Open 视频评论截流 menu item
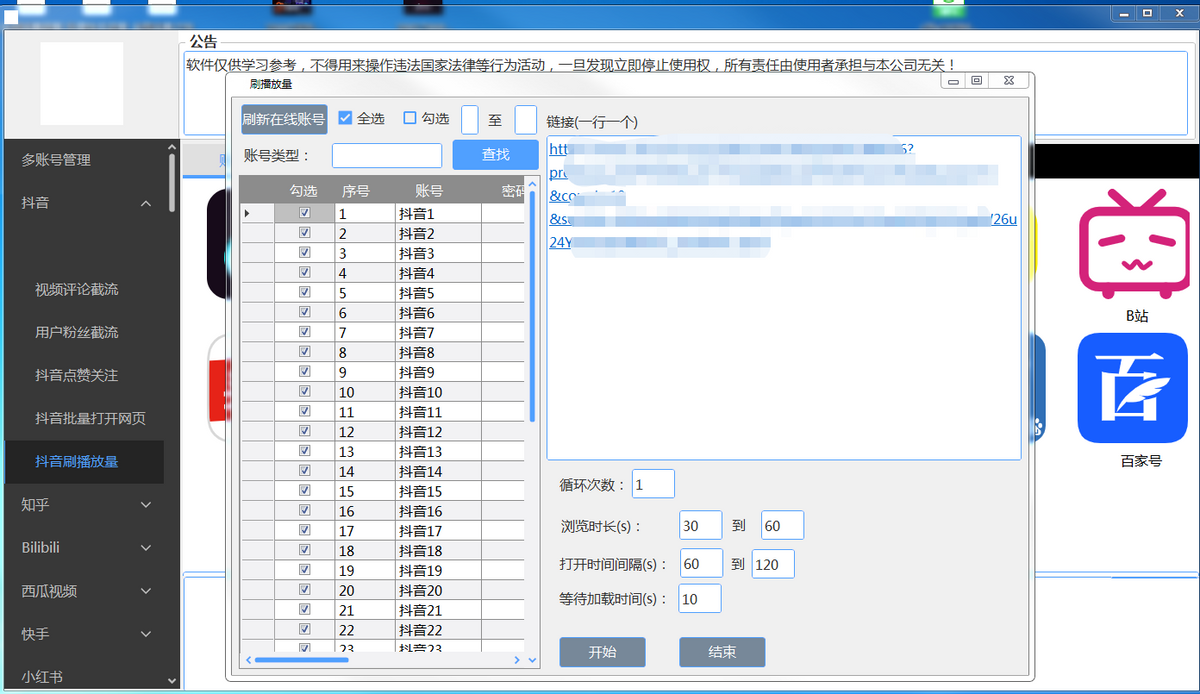The width and height of the screenshot is (1200, 694). 77,289
